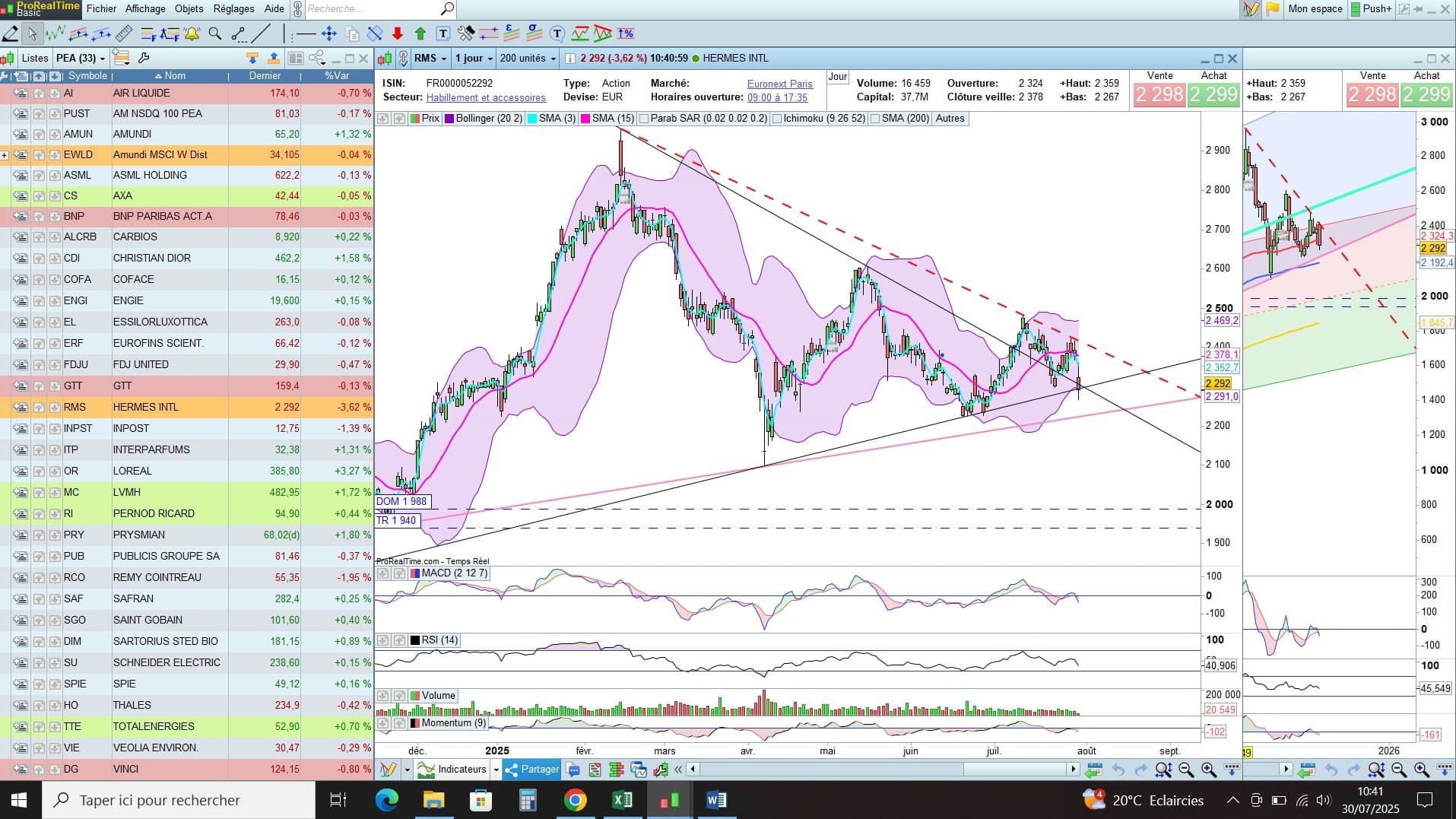
Task: Open Excel from the Windows taskbar
Action: 622,800
